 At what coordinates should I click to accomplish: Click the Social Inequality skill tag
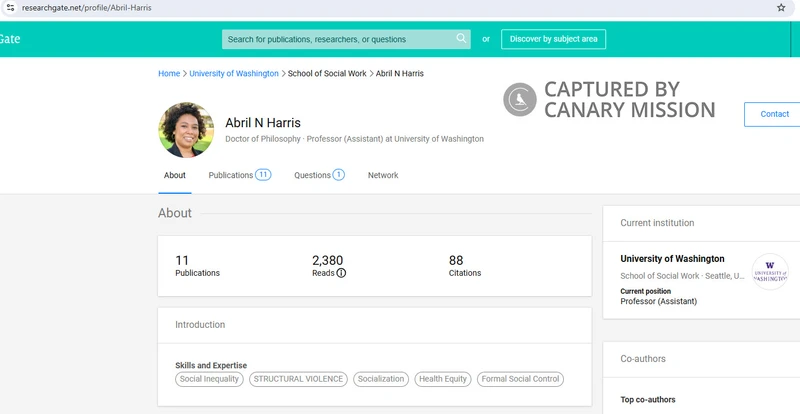tap(209, 379)
